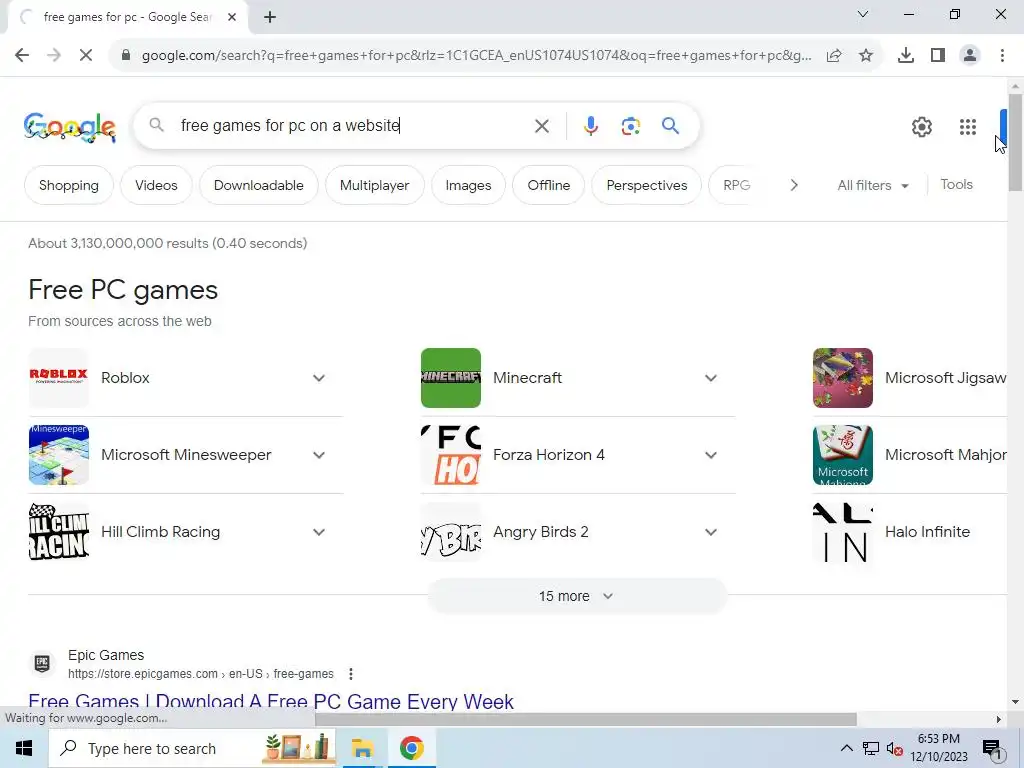This screenshot has height=768, width=1024.
Task: Click the Roblox game thumbnail
Action: click(59, 378)
